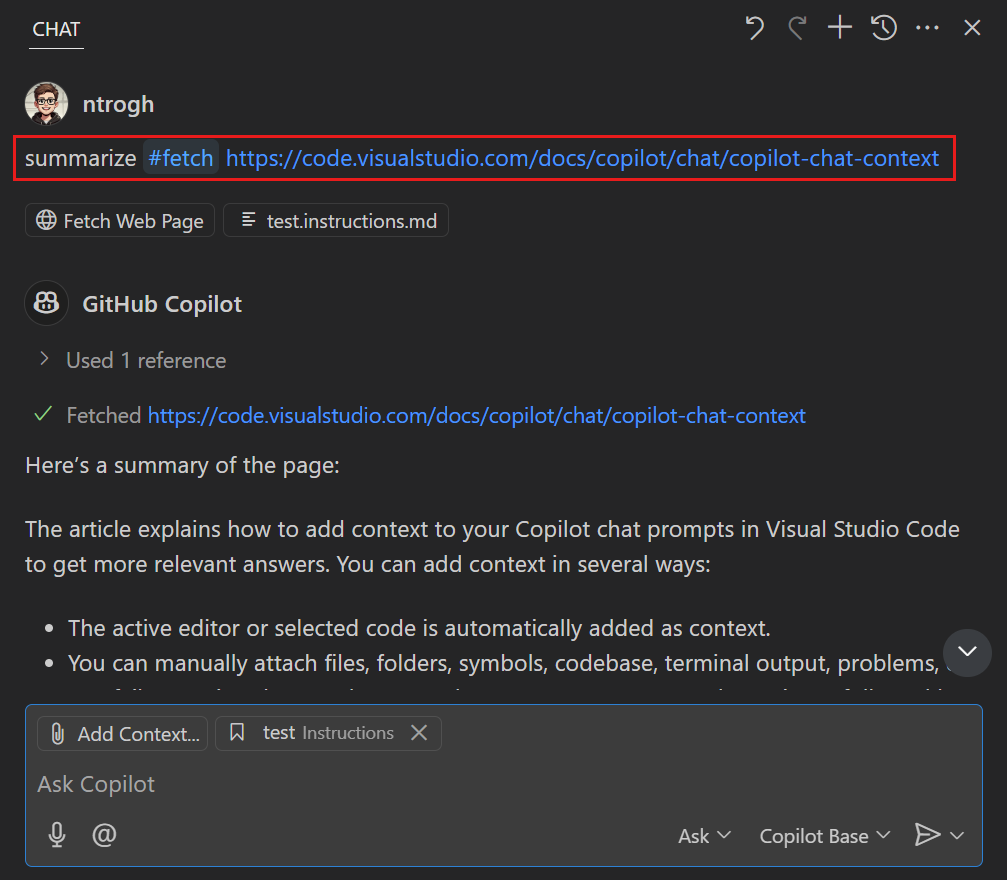Viewport: 1007px width, 880px height.
Task: Click the @ mention participant icon
Action: [x=104, y=834]
